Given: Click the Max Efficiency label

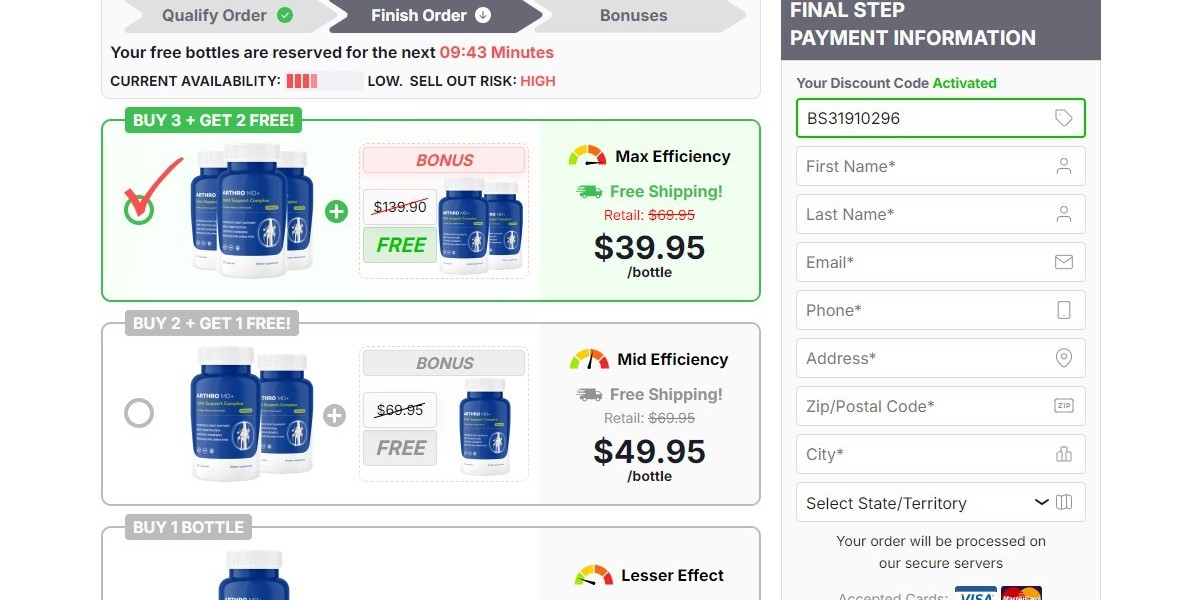Looking at the screenshot, I should coord(673,156).
